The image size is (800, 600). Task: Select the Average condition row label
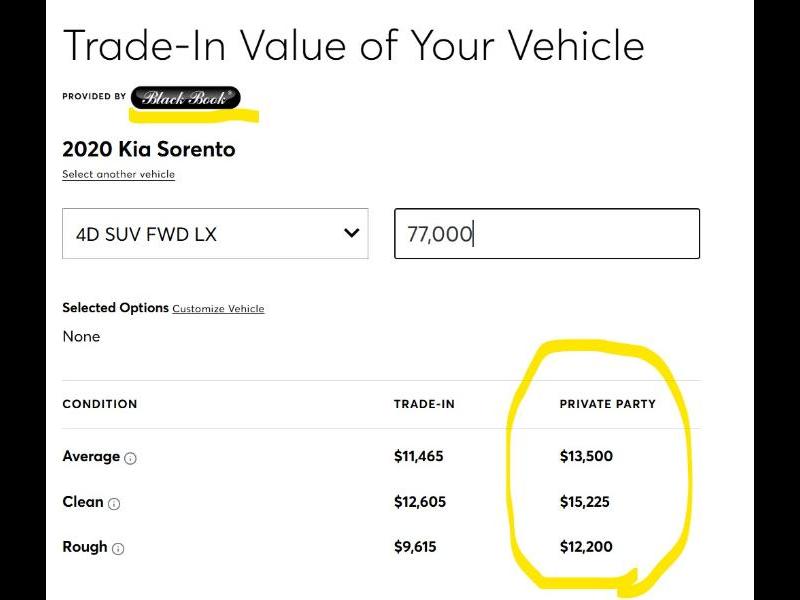(90, 456)
